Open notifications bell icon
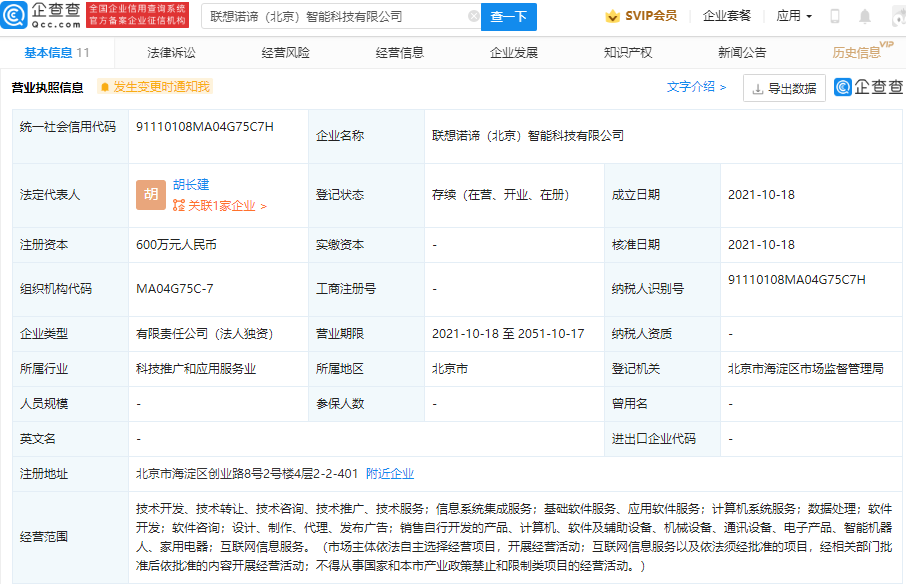 pyautogui.click(x=865, y=17)
